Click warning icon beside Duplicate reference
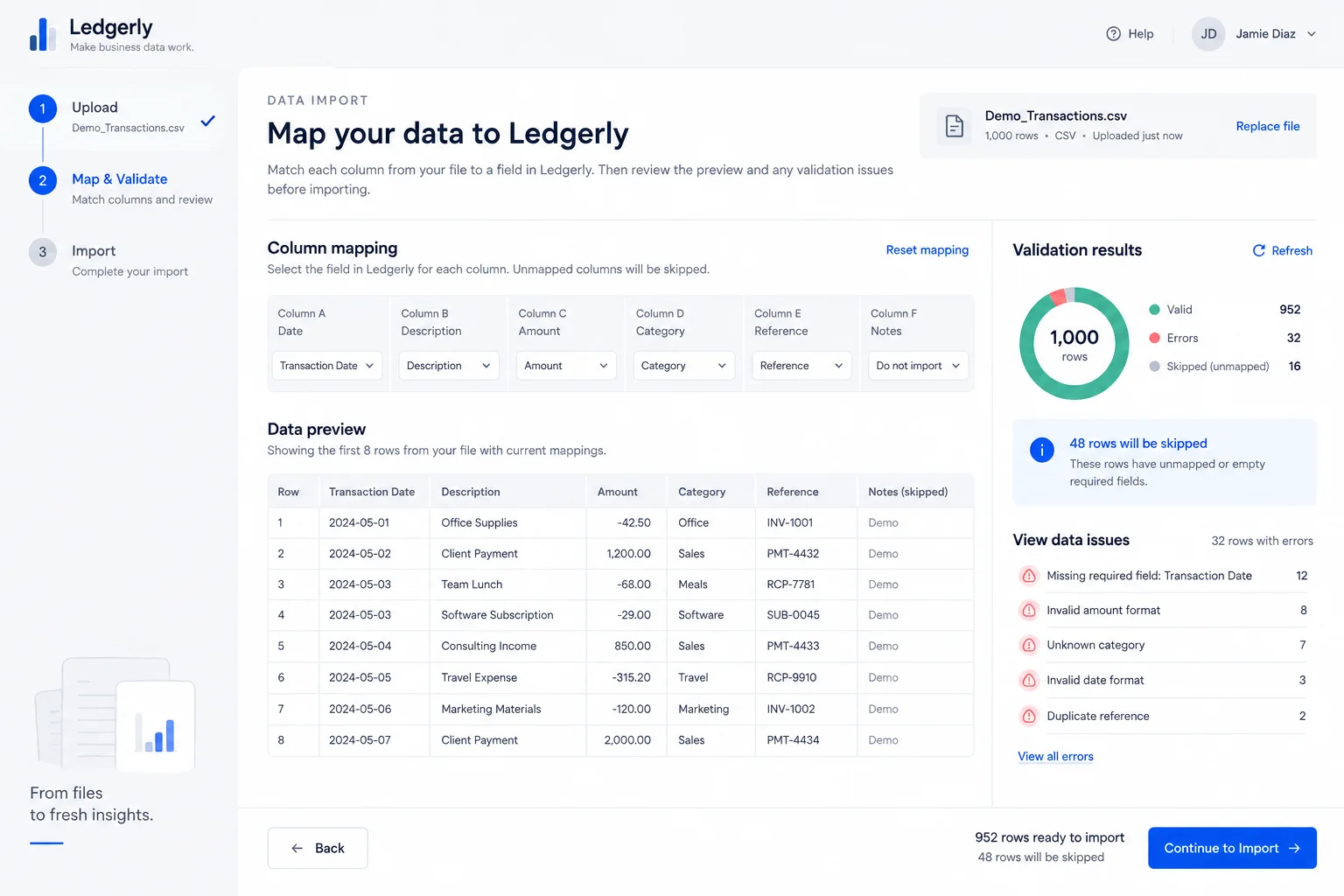Screen dimensions: 1344x896 click(x=1029, y=716)
